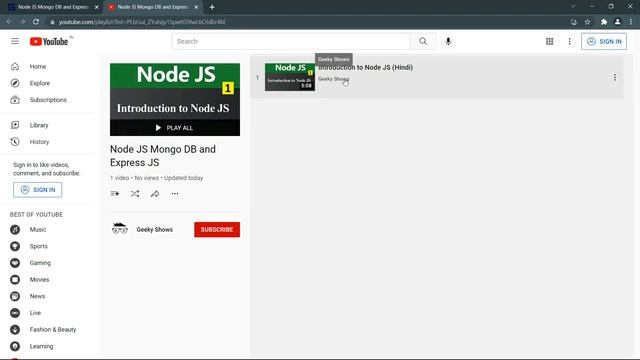Open Library in sidebar

39,125
